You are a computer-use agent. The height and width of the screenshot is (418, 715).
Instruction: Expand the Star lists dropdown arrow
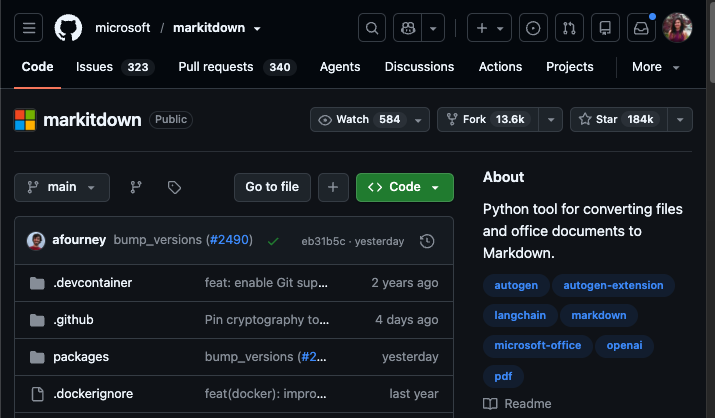680,119
